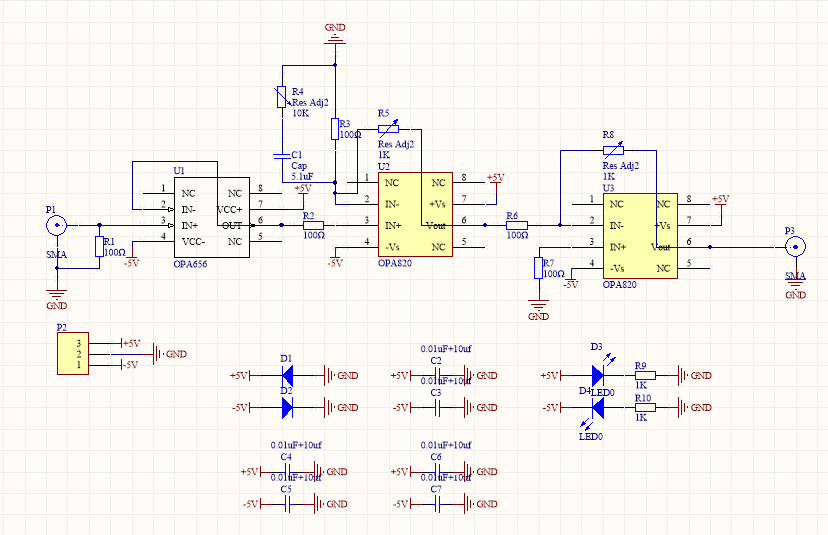Click the VCC+ pin label in U1
This screenshot has width=828, height=535.
[x=229, y=210]
